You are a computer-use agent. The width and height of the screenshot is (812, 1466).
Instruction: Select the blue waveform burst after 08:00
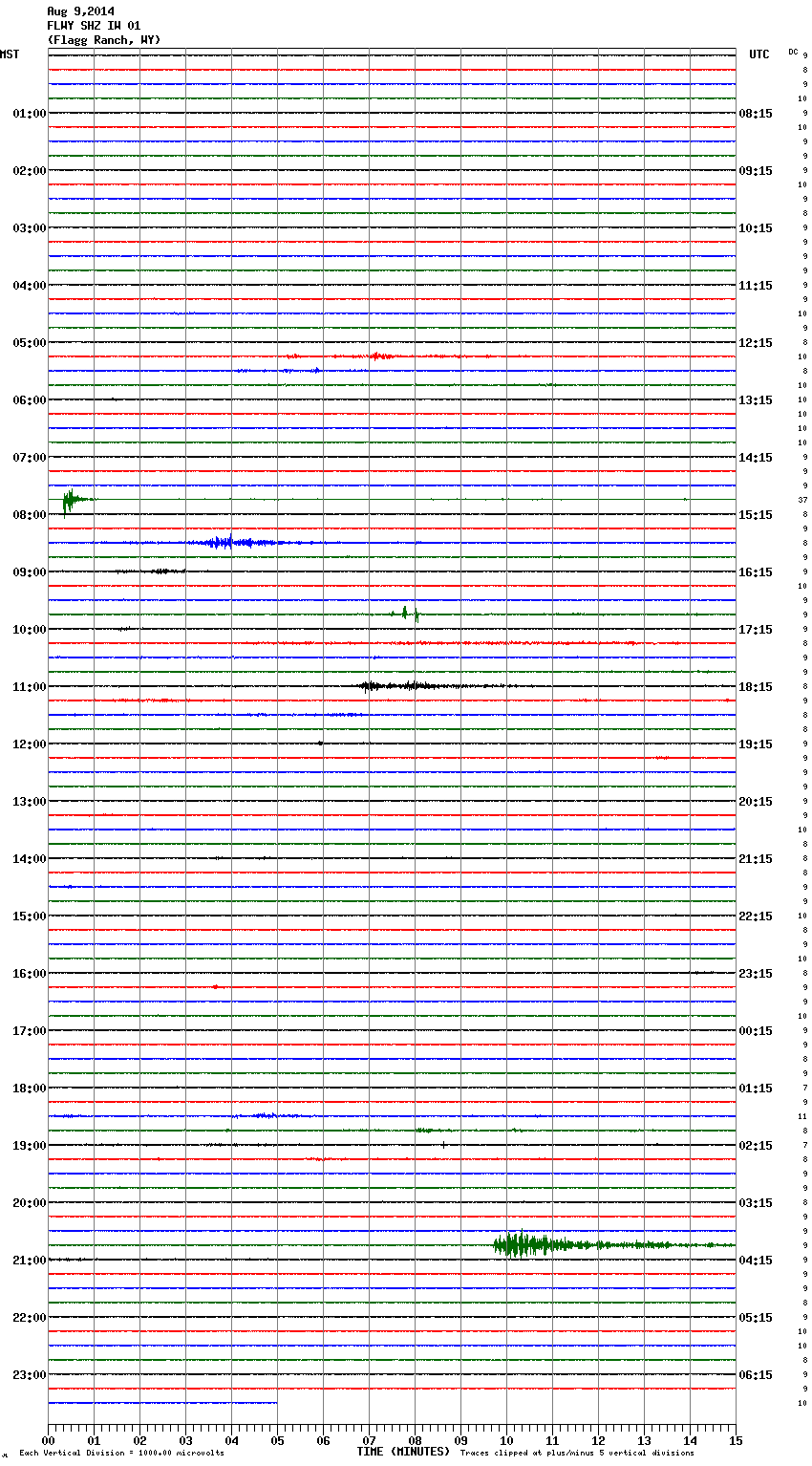point(222,543)
